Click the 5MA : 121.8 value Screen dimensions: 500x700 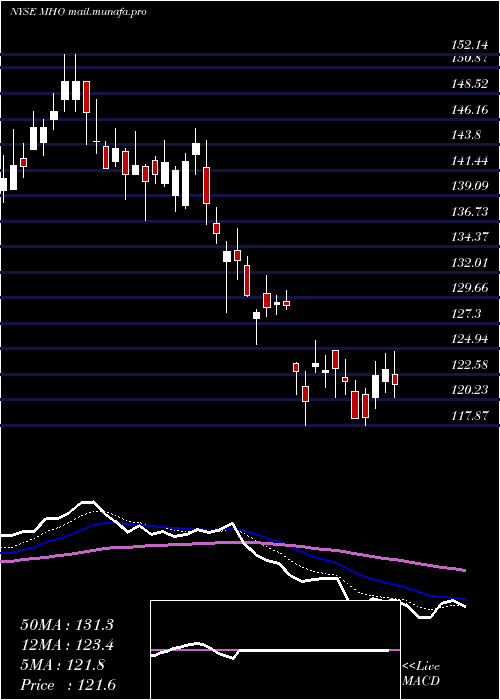[x=62, y=665]
